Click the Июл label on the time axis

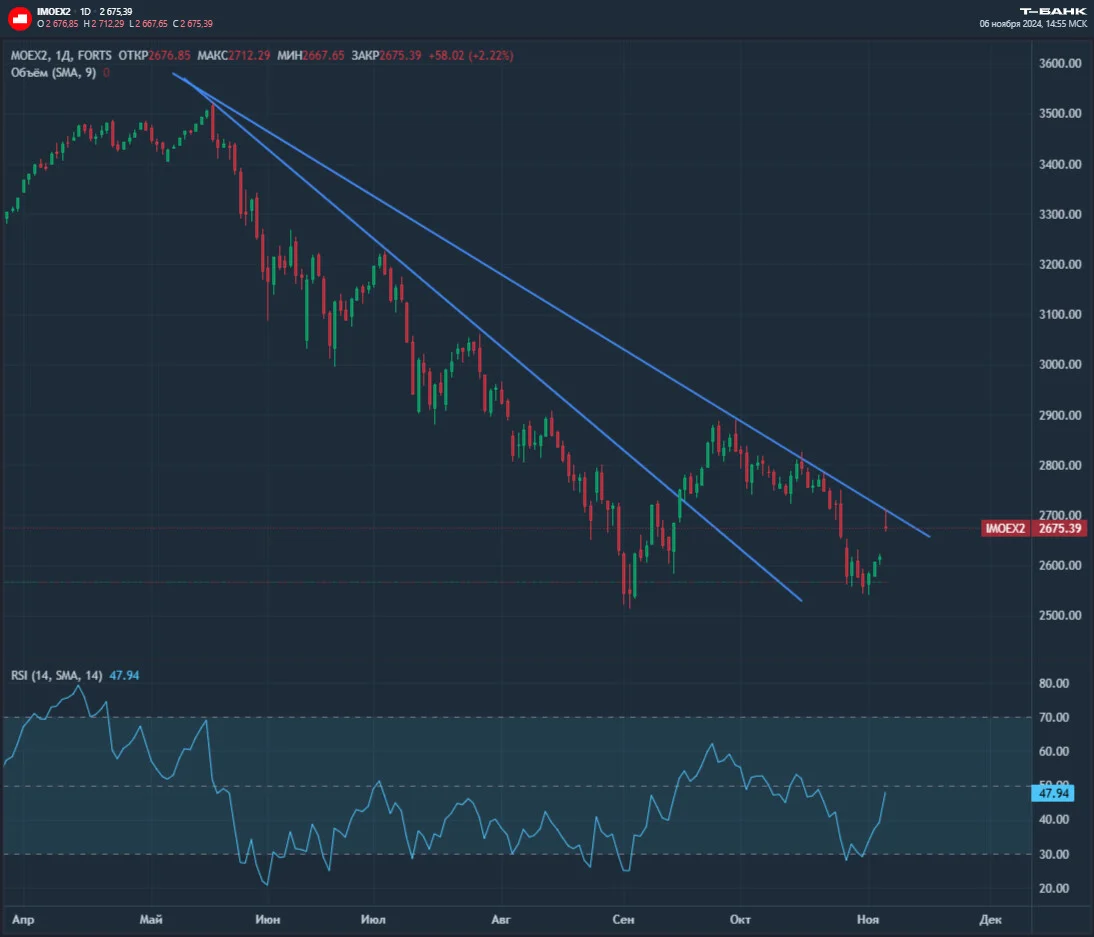coord(373,920)
